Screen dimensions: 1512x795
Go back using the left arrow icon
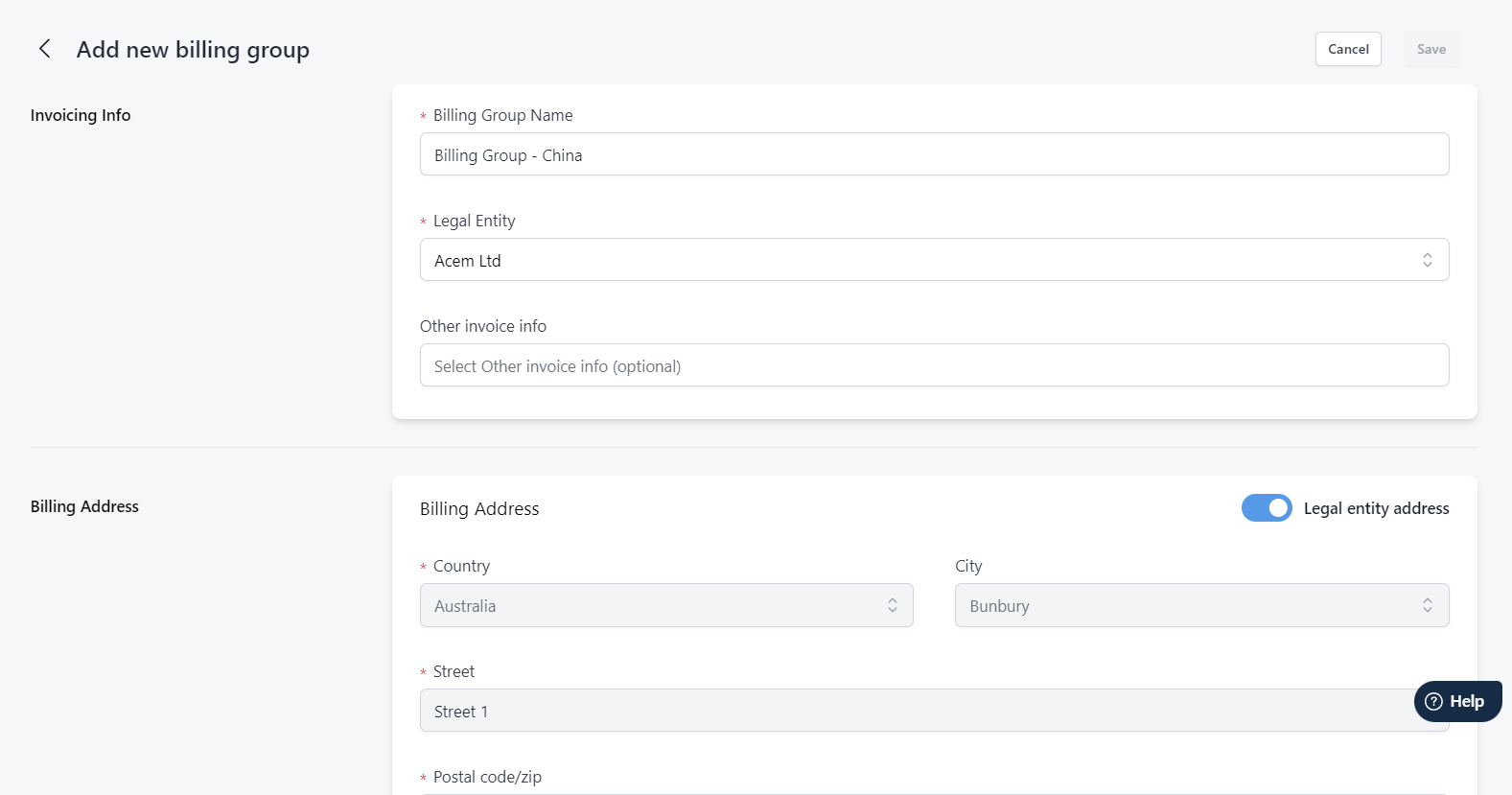[x=44, y=49]
